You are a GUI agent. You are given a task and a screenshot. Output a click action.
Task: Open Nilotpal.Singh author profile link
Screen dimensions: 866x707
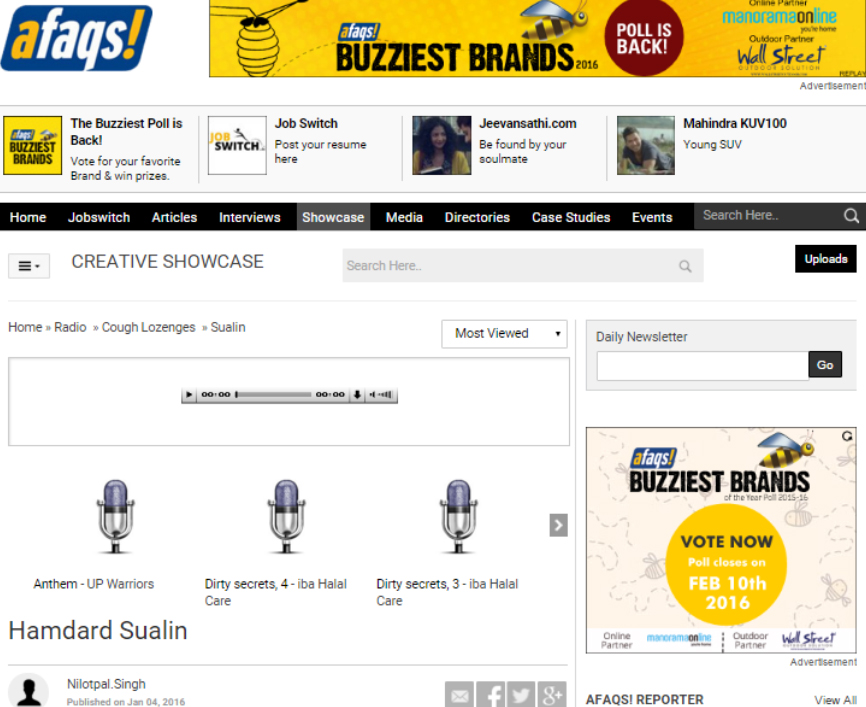[x=106, y=684]
